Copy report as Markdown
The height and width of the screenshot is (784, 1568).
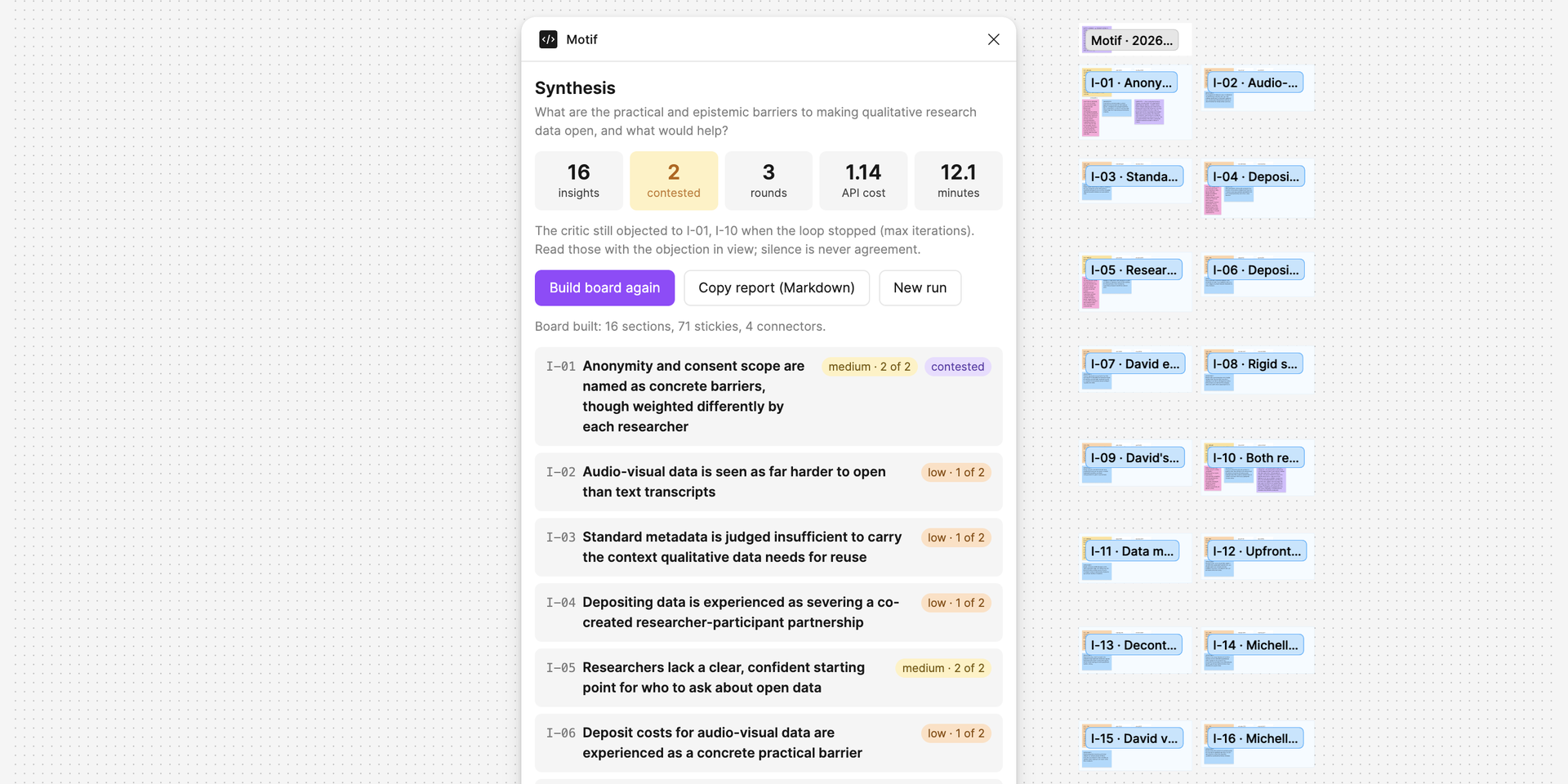[x=776, y=287]
